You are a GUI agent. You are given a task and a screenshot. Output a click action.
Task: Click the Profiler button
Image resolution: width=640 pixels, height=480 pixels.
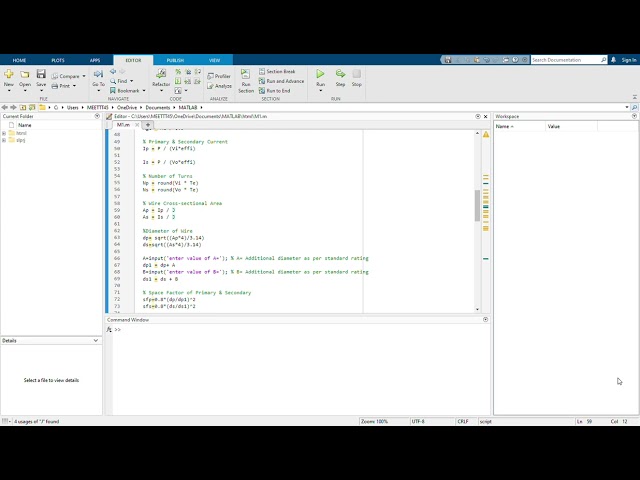pos(219,76)
